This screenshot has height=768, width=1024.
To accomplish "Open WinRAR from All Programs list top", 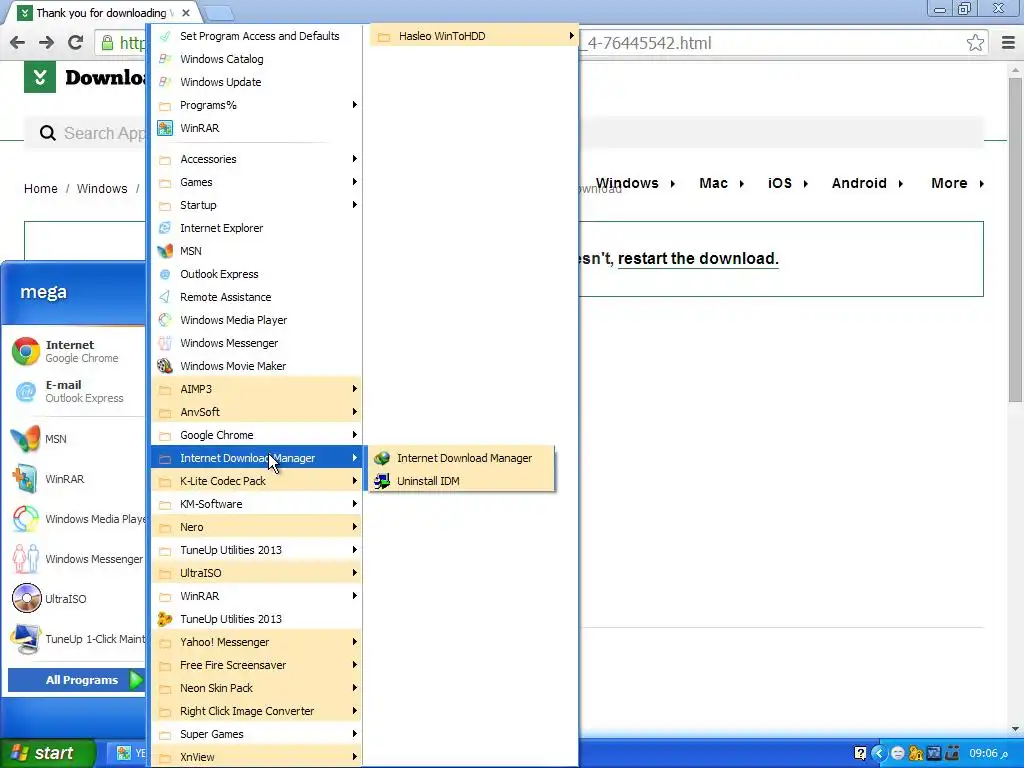I will pyautogui.click(x=257, y=128).
